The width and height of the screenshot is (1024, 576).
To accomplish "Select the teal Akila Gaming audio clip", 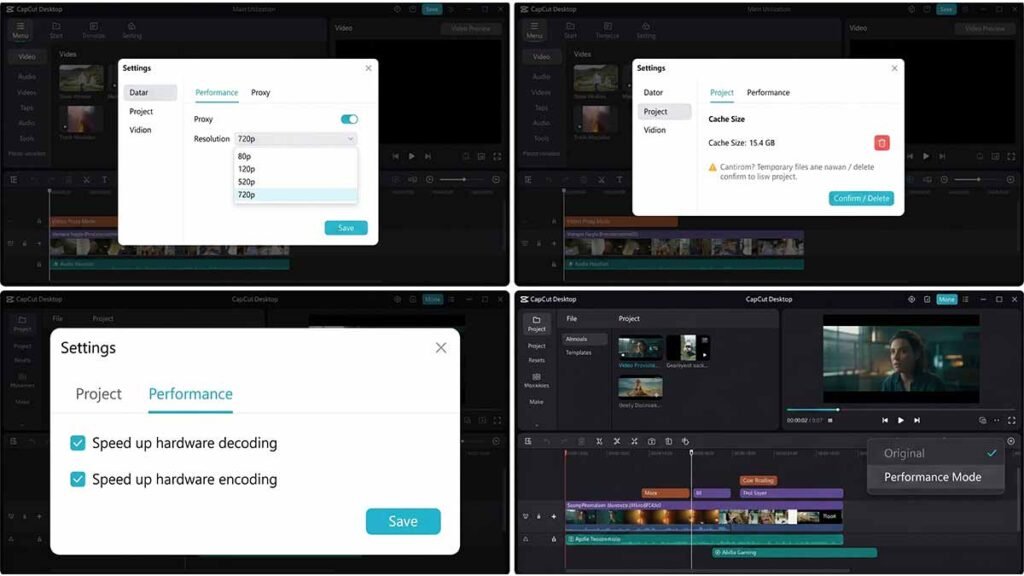I will coord(794,552).
